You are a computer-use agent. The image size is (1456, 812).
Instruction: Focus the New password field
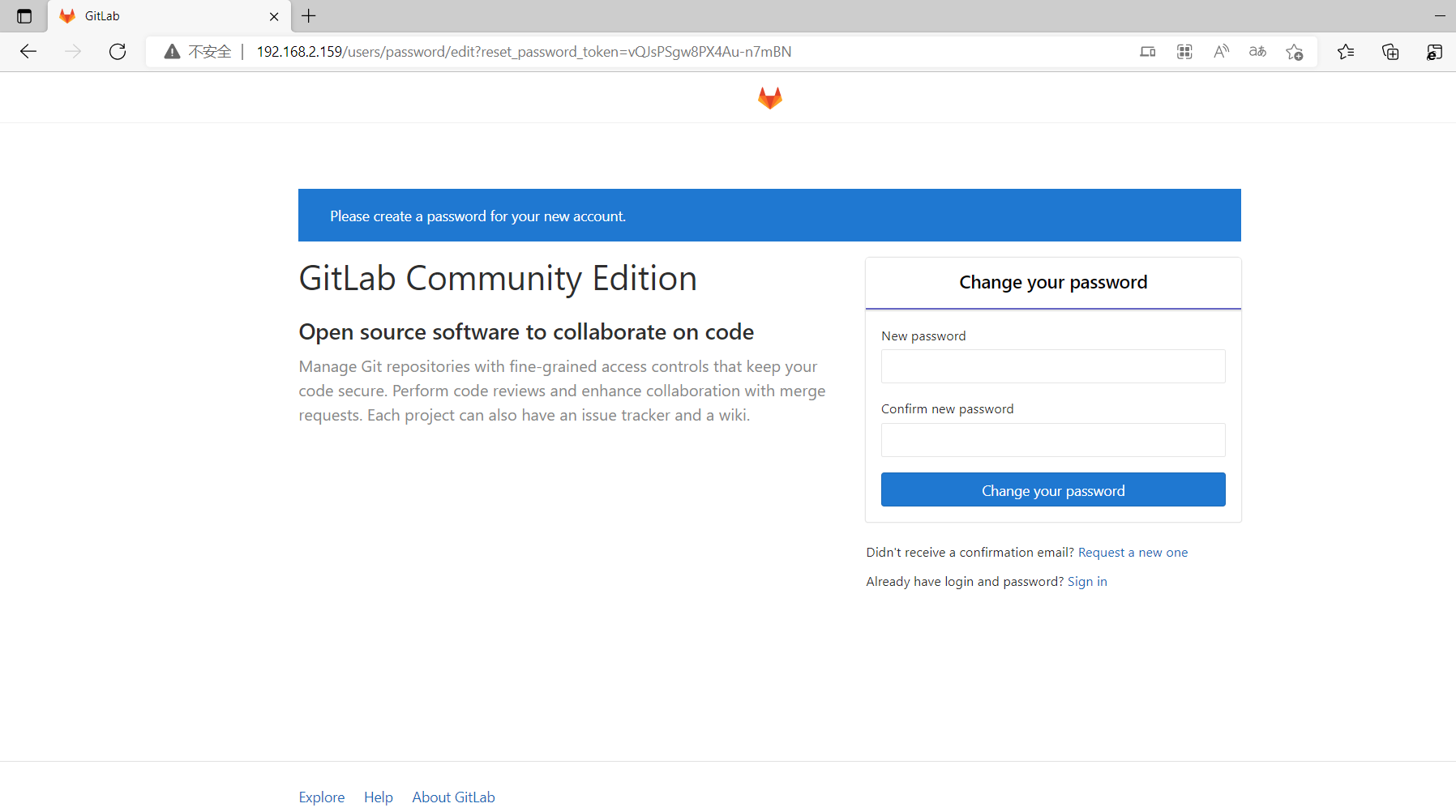click(x=1053, y=366)
